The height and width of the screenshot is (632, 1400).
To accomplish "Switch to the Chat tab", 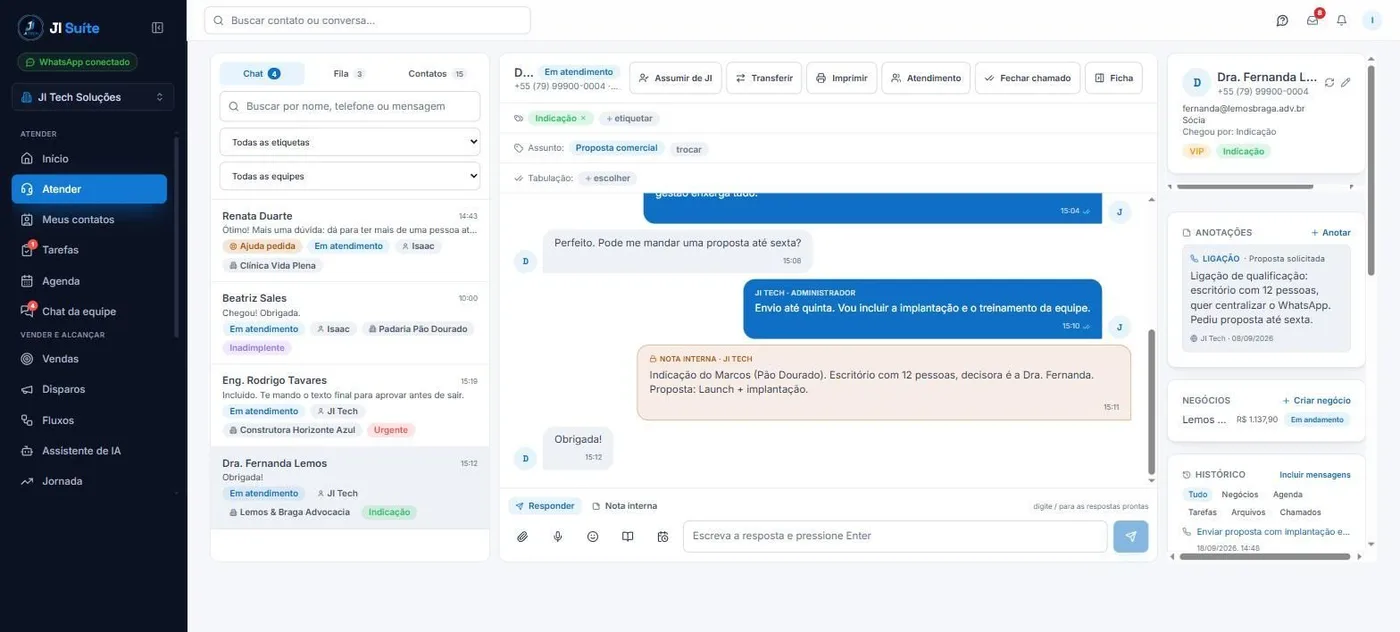I will [x=262, y=73].
